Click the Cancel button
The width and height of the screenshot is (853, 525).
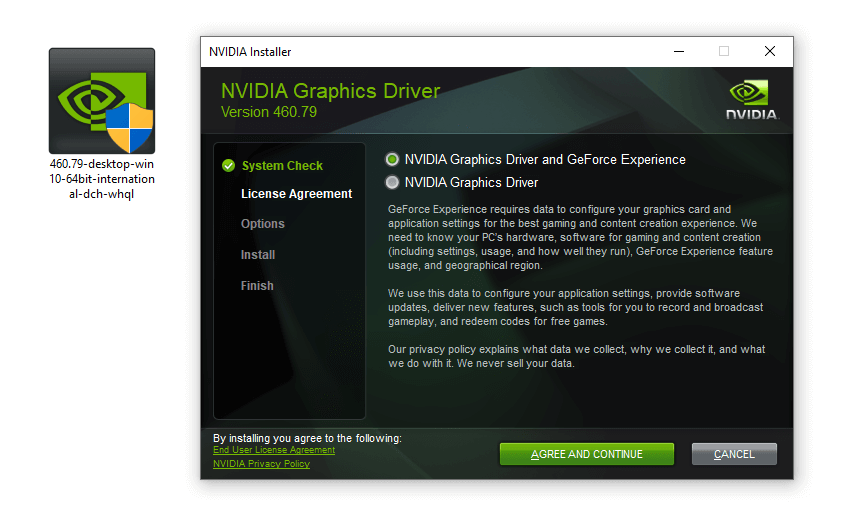pos(734,454)
